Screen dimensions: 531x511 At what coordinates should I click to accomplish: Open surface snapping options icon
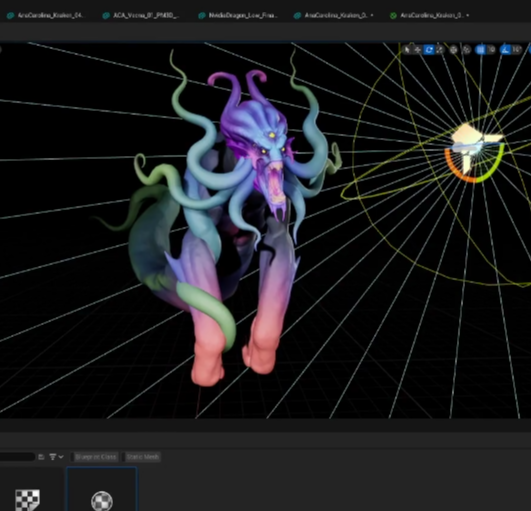pos(467,50)
